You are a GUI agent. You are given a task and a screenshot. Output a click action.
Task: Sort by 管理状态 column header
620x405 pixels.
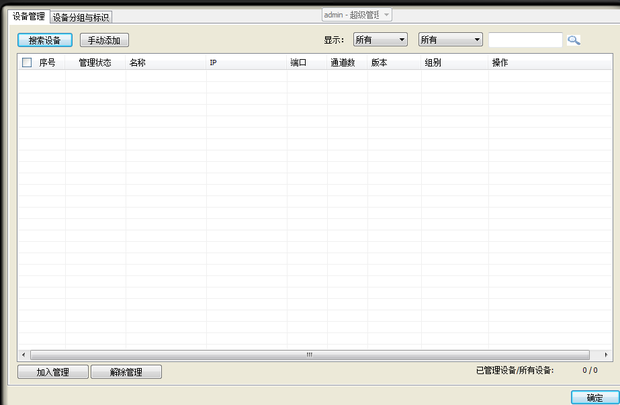tap(95, 62)
